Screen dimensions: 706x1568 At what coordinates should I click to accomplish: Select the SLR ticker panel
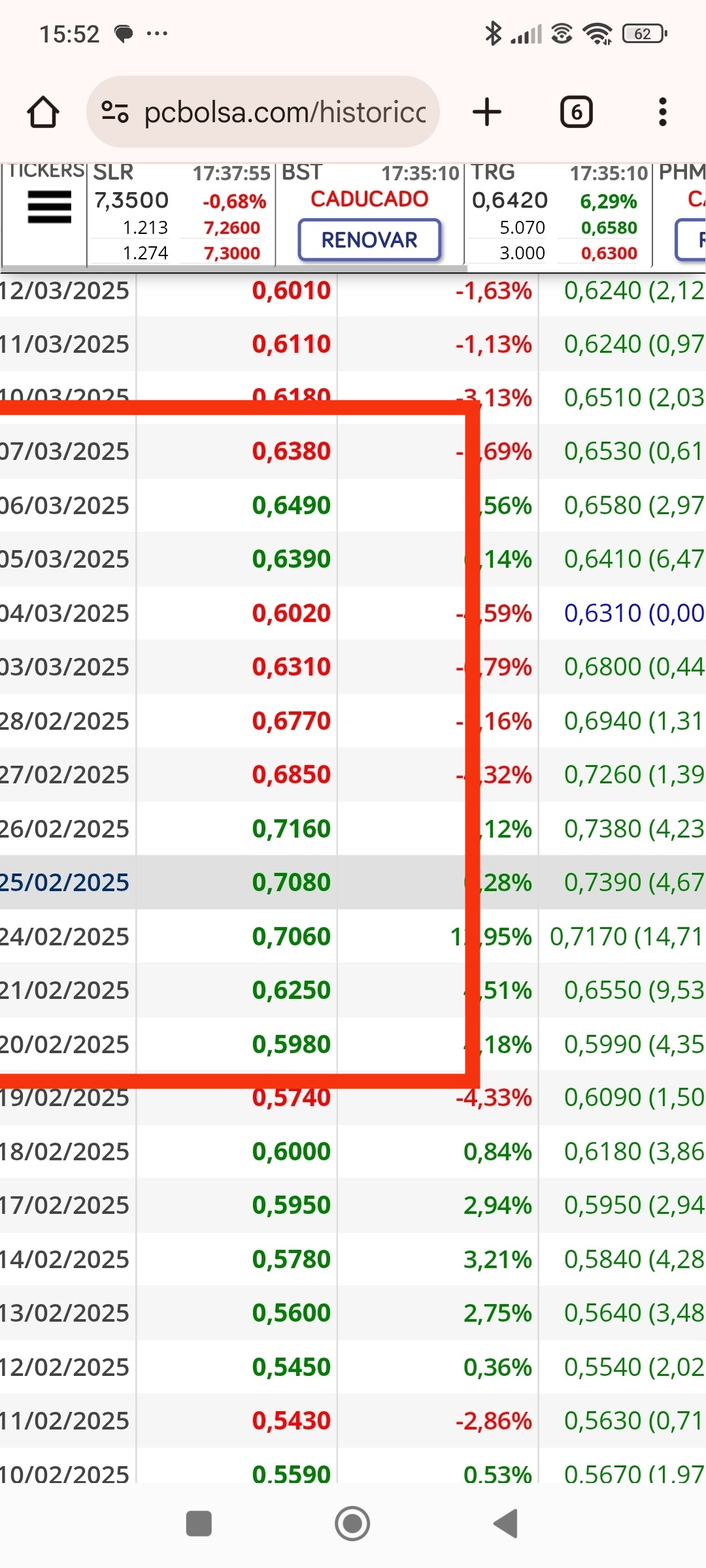point(181,214)
